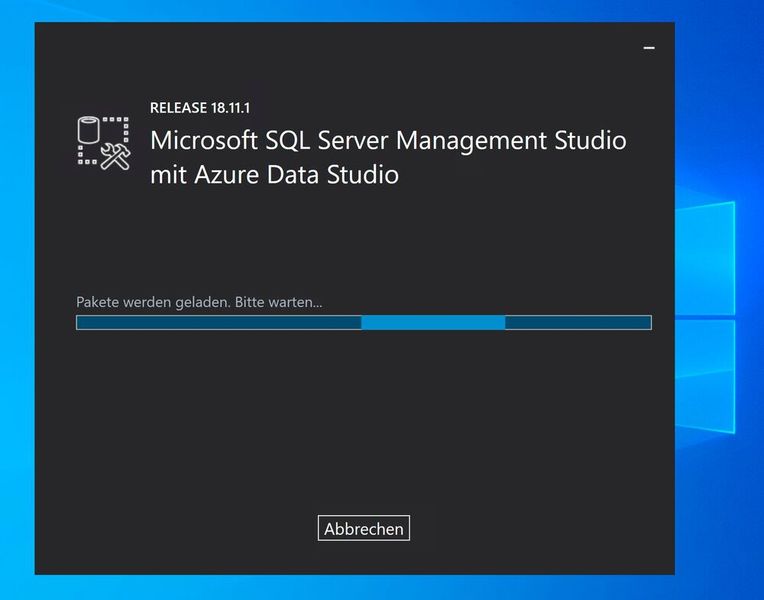The width and height of the screenshot is (764, 600).
Task: Click the "mit Azure Data Studio" subtitle
Action: [x=274, y=175]
